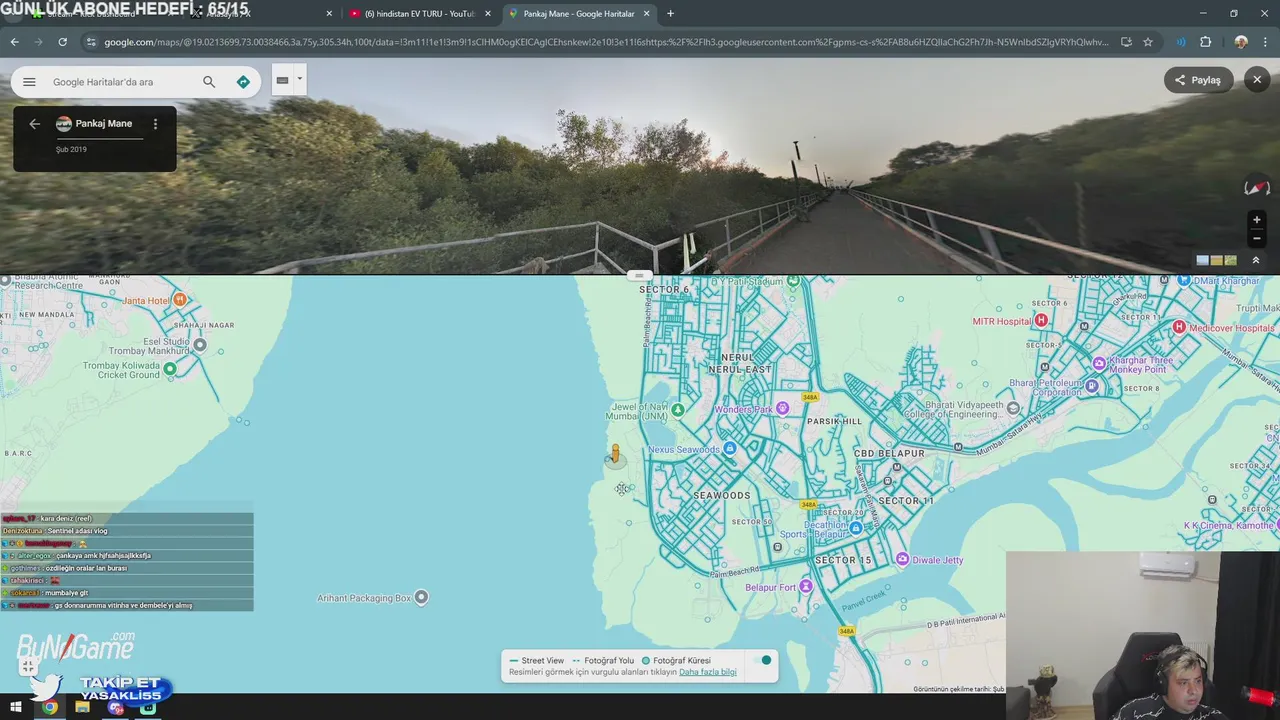Open directions with the blue route icon
1280x720 pixels.
coord(243,82)
